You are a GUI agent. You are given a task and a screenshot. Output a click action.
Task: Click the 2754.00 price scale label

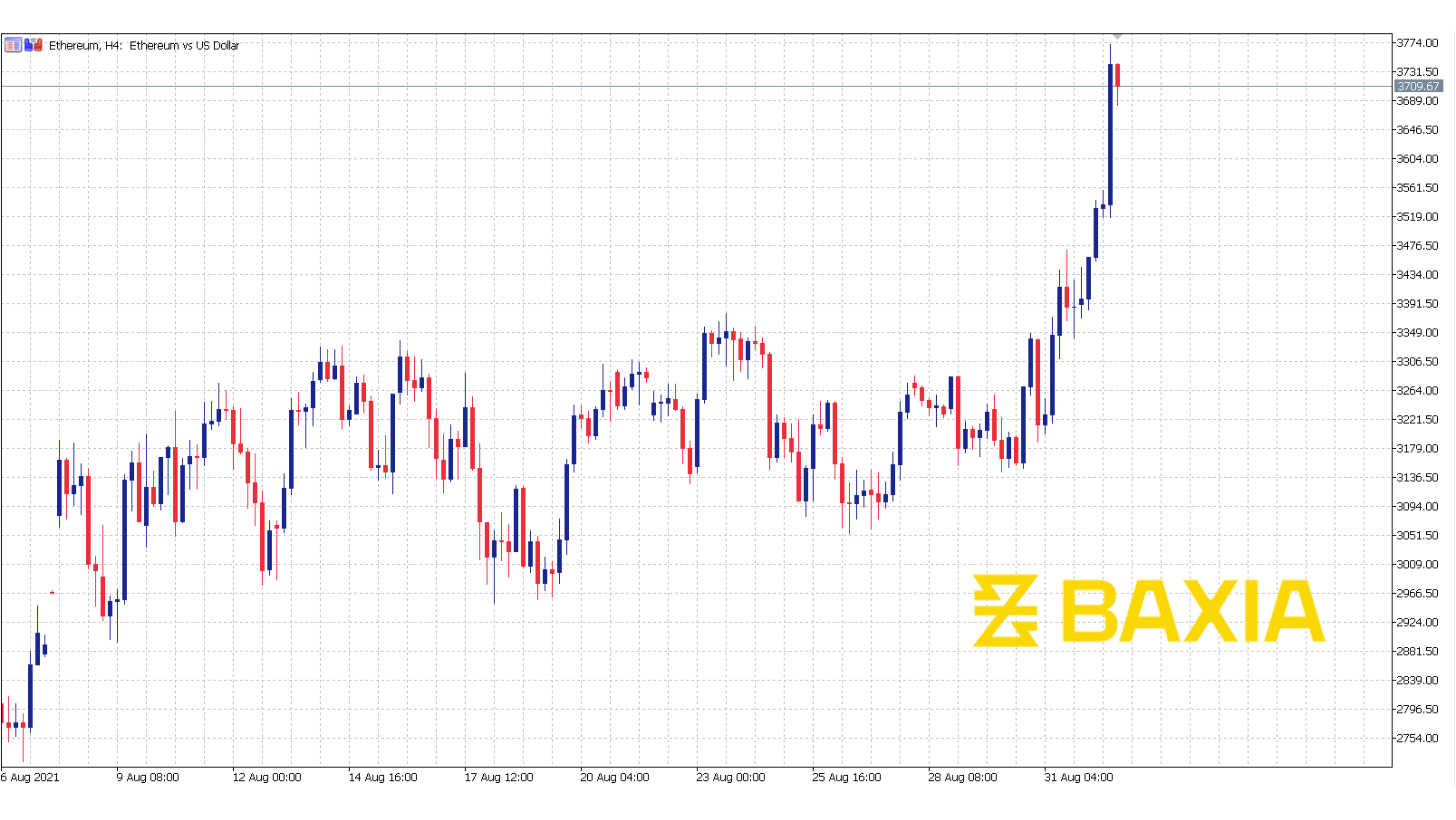click(x=1417, y=738)
